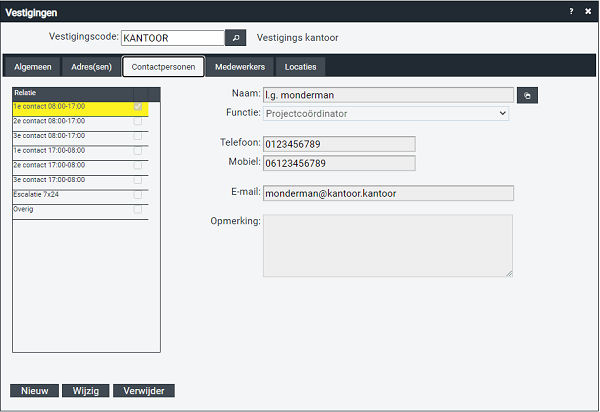Toggle checkbox for Escalatie 7x24
600x412 pixels.
tap(138, 195)
